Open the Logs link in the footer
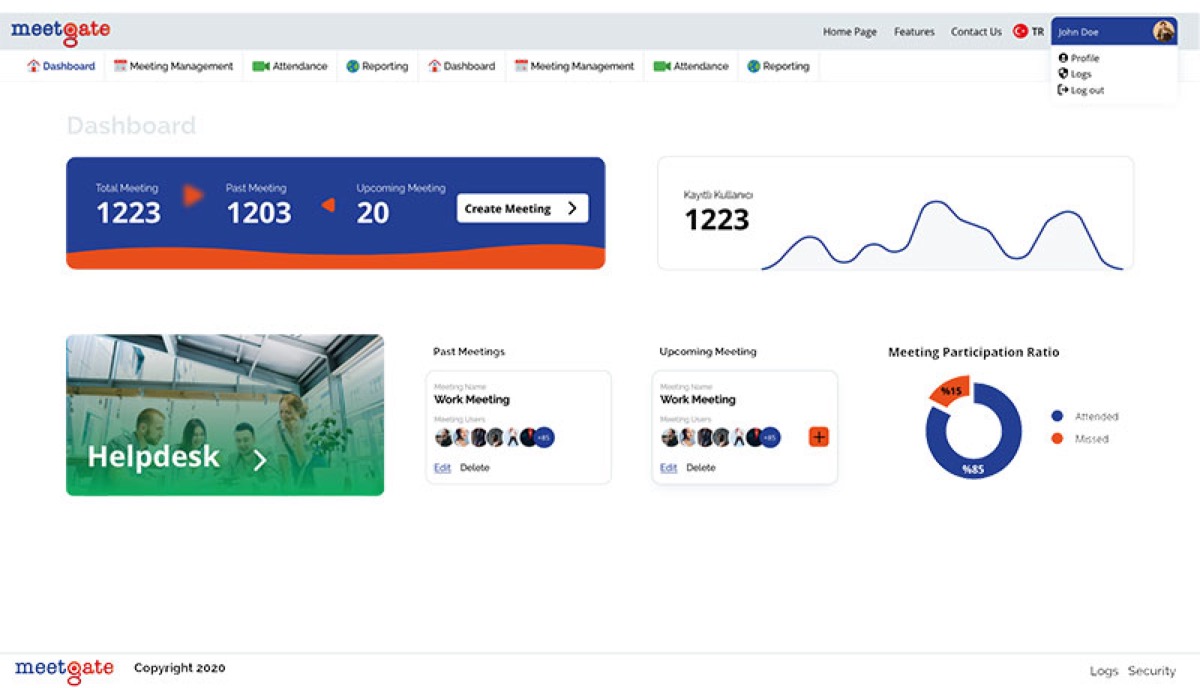 1104,671
